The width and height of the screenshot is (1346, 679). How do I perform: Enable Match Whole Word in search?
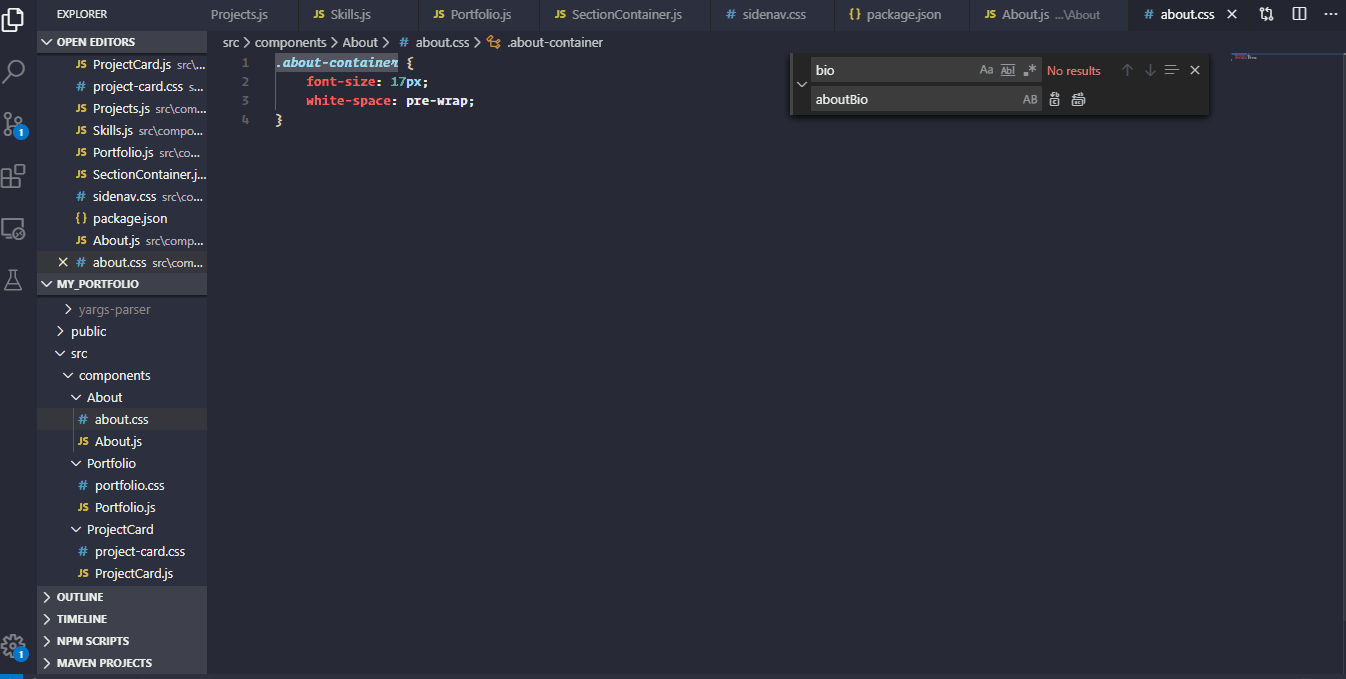click(1008, 69)
